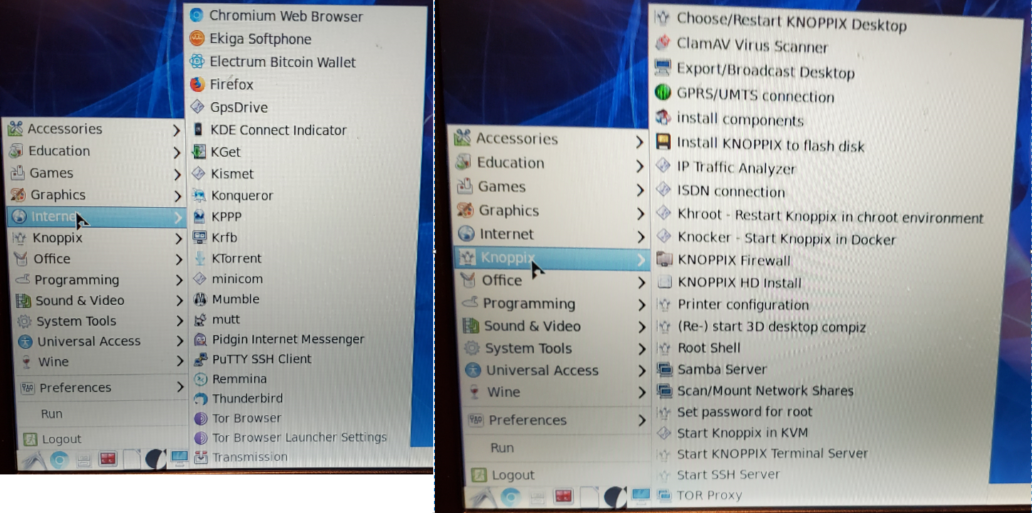Choose Scan/Mount Network Shares
The image size is (1032, 513).
(755, 391)
